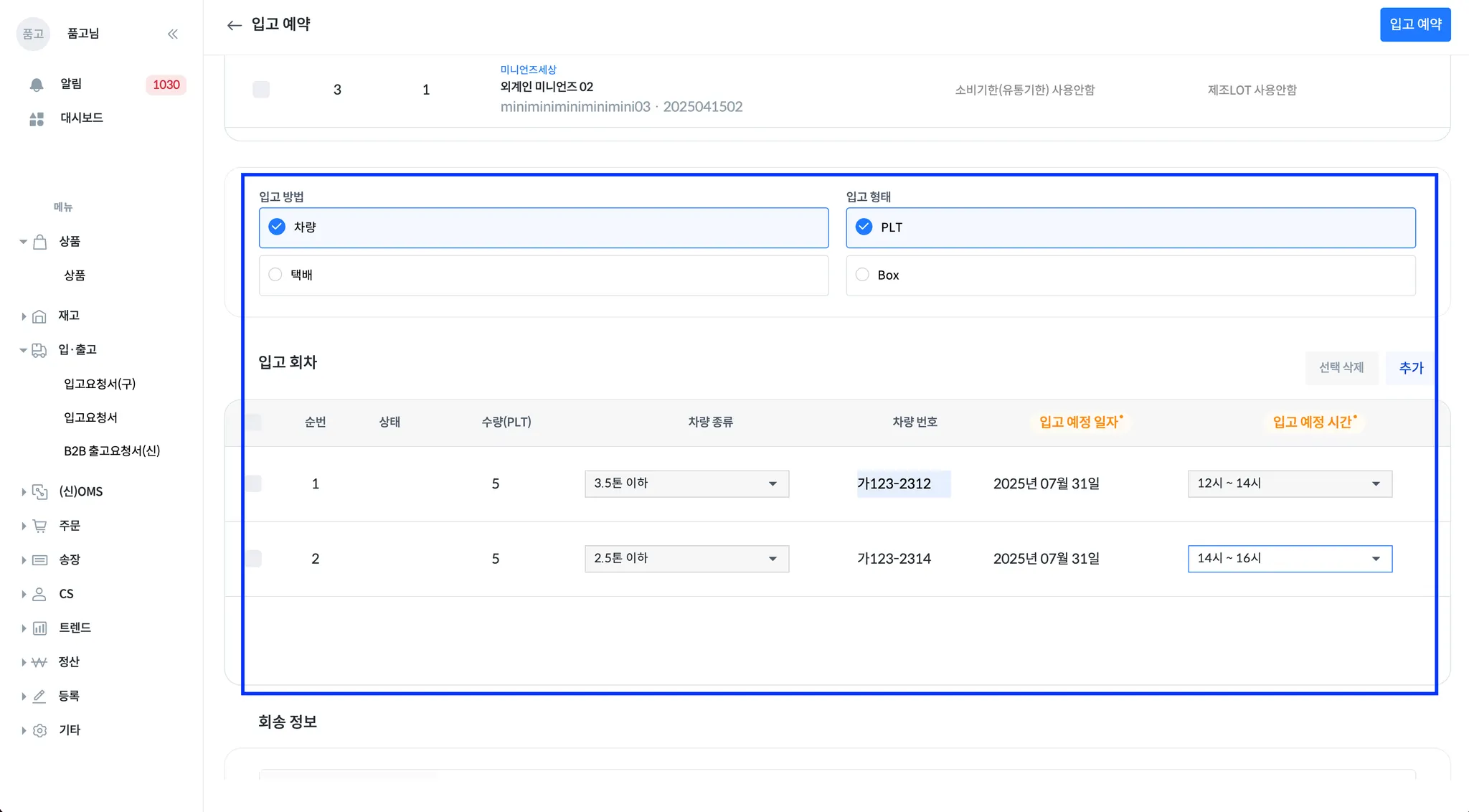Click the 트렌드 chart icon
This screenshot has height=812, width=1469.
coord(39,628)
